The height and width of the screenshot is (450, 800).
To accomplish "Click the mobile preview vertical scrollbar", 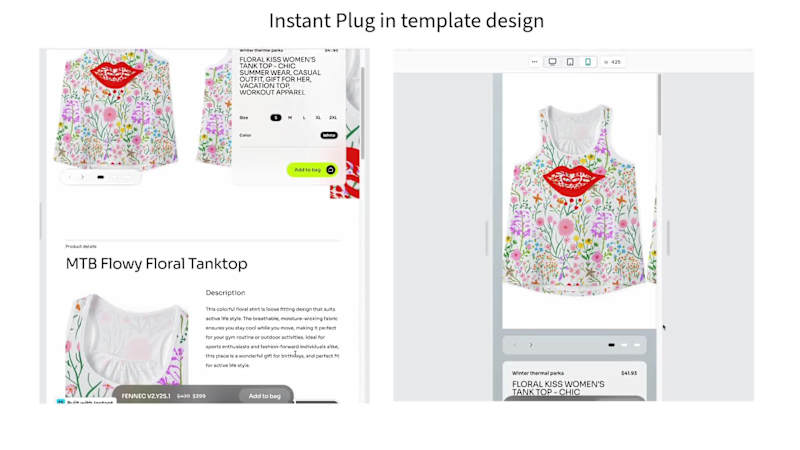I will [x=659, y=105].
